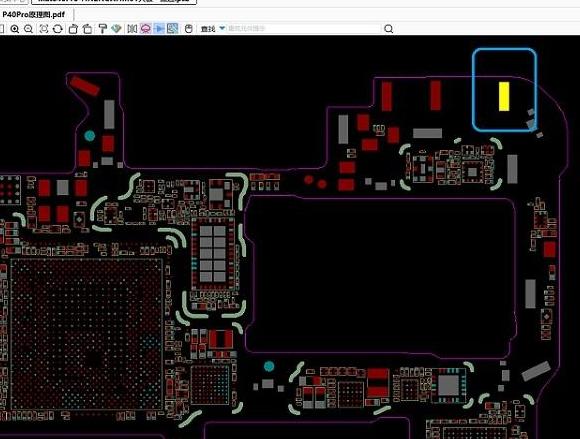Screen dimensions: 580x439
Task: Toggle the blue search-view highlighted button
Action: point(172,28)
